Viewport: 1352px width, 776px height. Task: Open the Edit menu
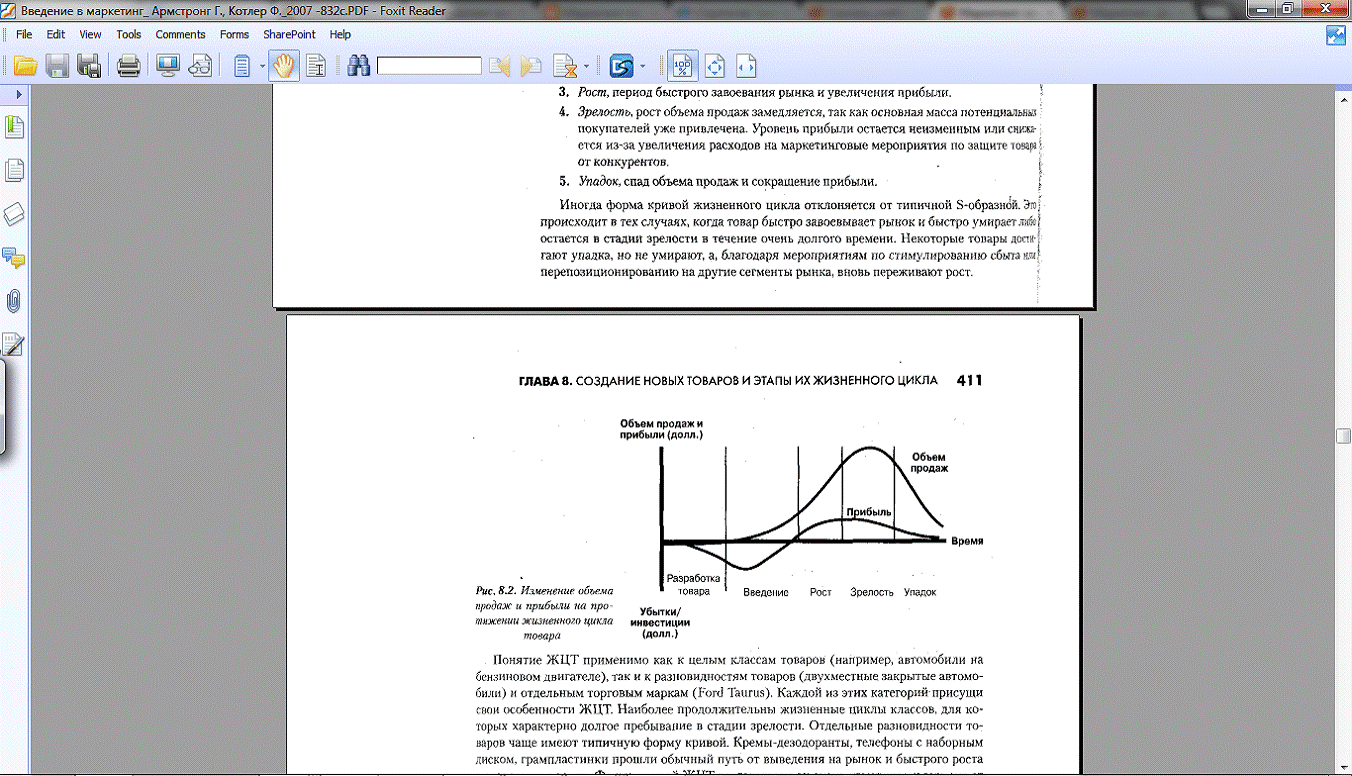pos(56,34)
